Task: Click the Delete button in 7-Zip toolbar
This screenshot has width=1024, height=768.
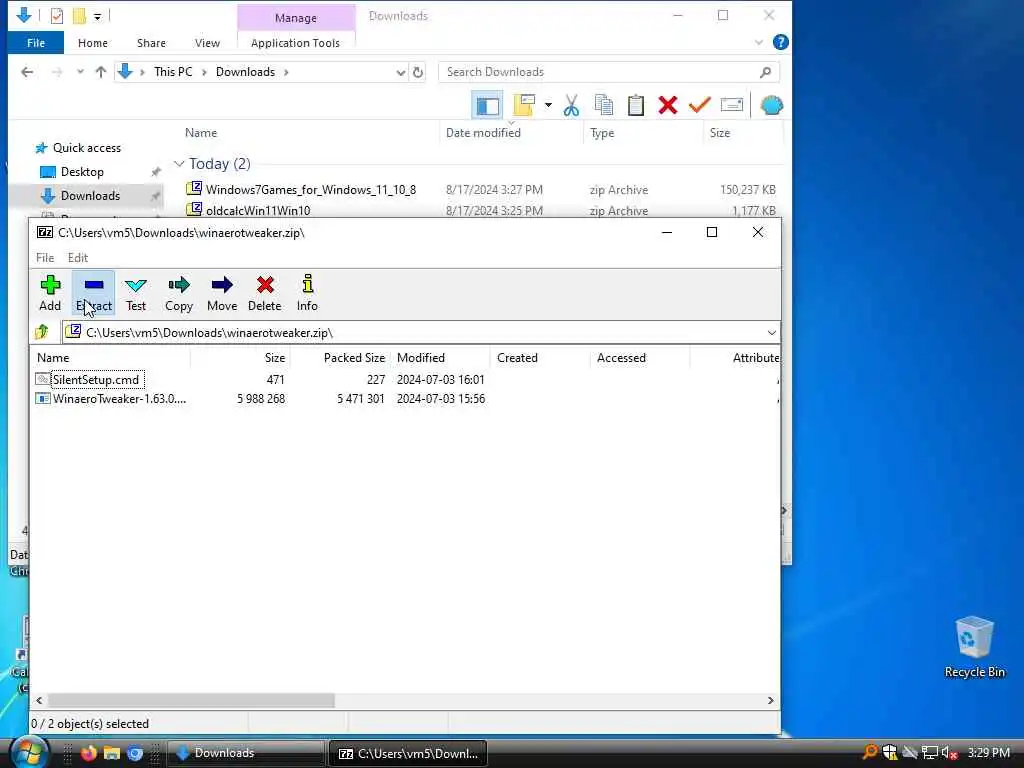Action: pos(264,293)
